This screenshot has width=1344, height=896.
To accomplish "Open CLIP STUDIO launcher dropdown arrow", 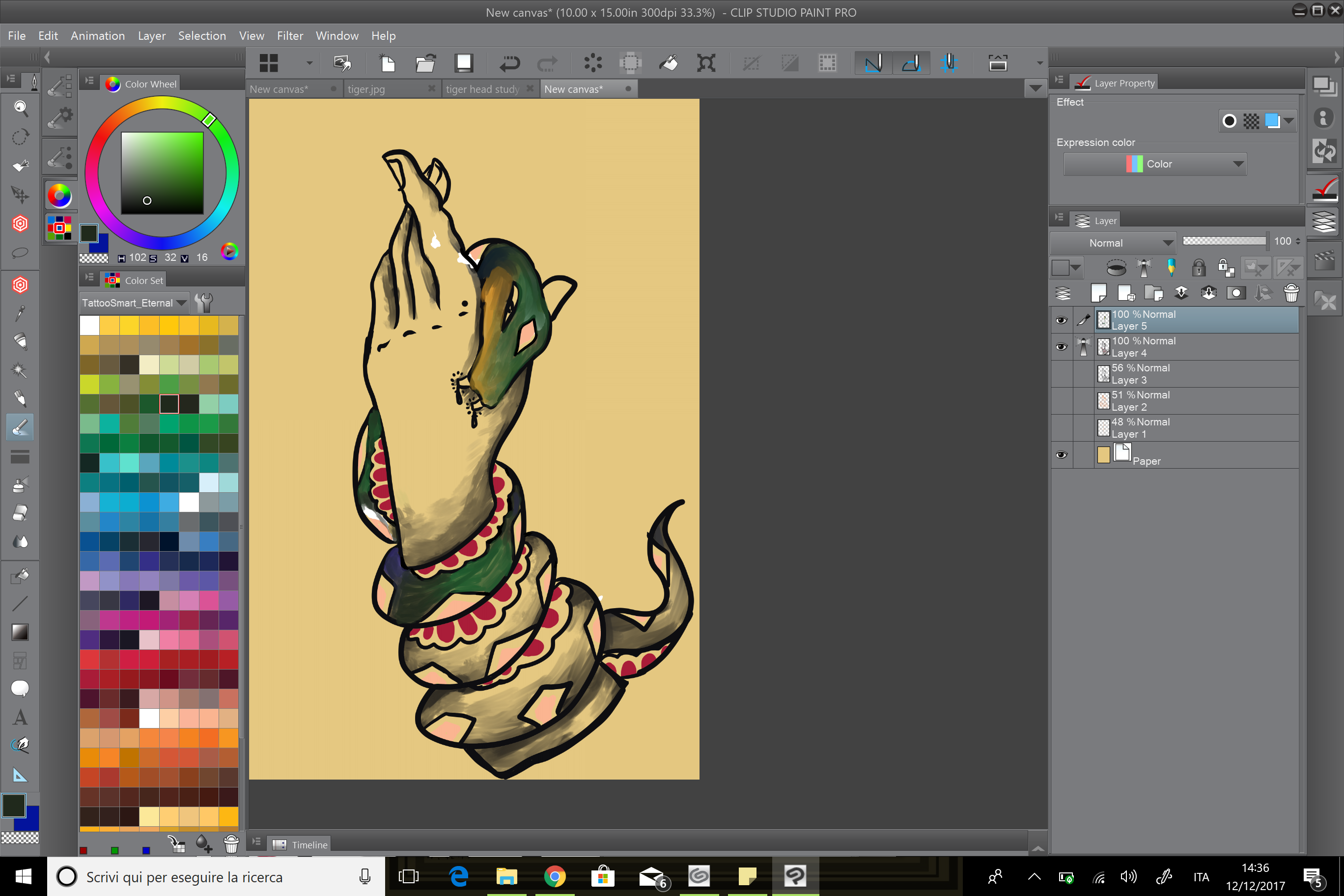I will point(309,63).
